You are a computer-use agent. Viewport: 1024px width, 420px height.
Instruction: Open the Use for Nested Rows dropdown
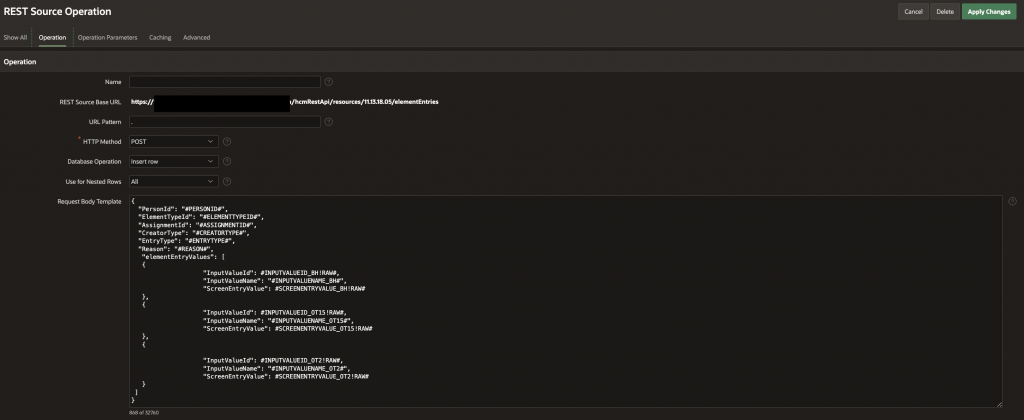point(173,181)
